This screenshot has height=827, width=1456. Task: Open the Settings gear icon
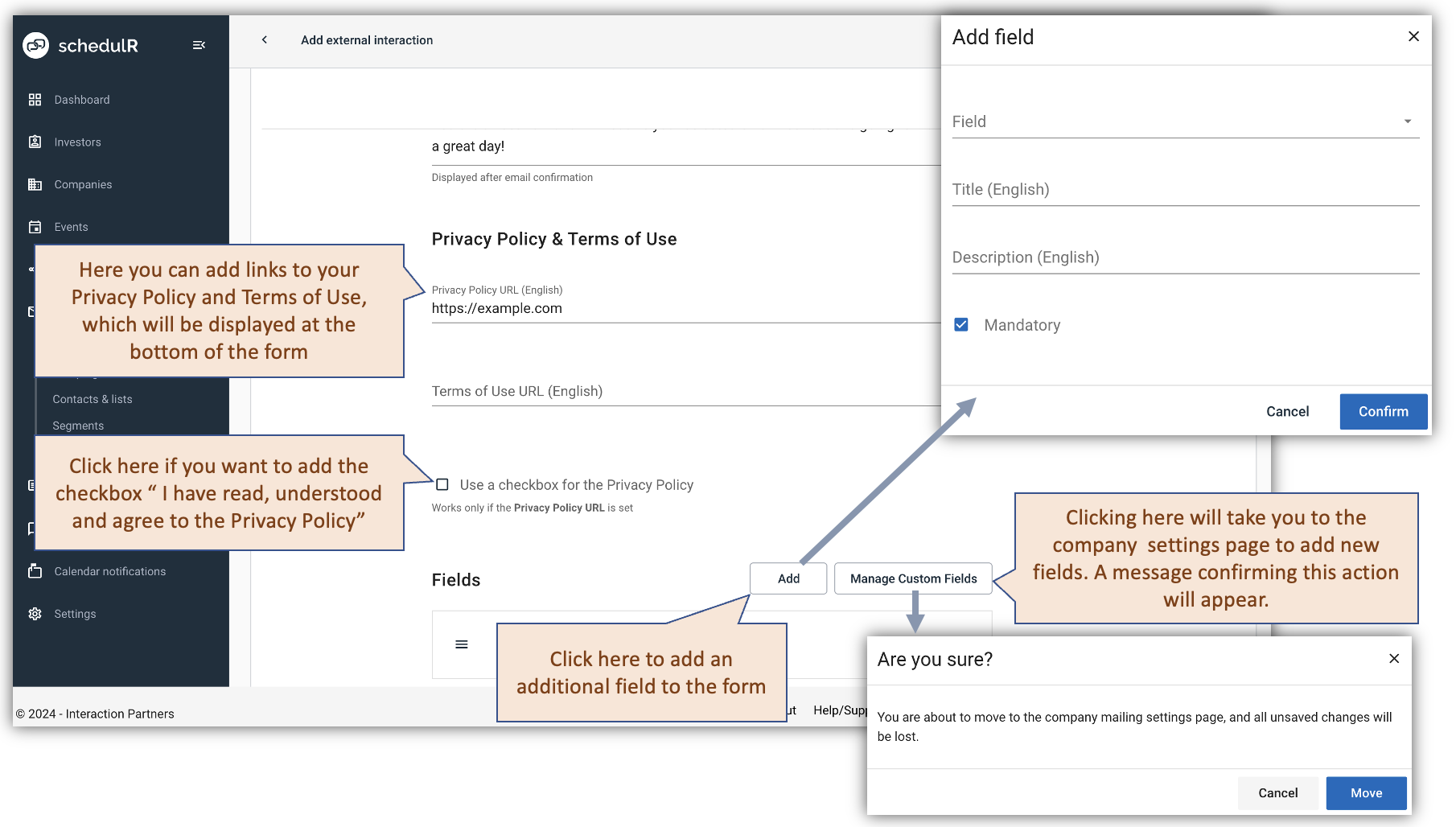coord(35,613)
